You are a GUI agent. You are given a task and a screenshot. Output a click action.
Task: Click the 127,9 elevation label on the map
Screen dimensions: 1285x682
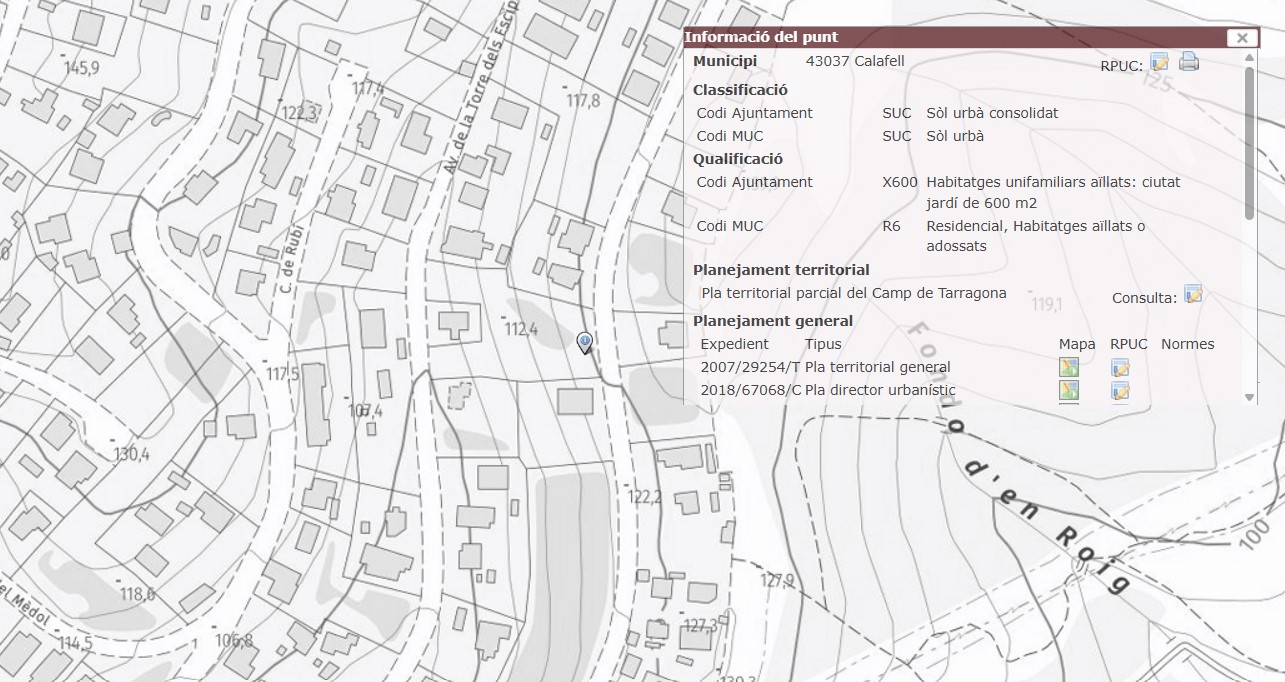tap(777, 580)
